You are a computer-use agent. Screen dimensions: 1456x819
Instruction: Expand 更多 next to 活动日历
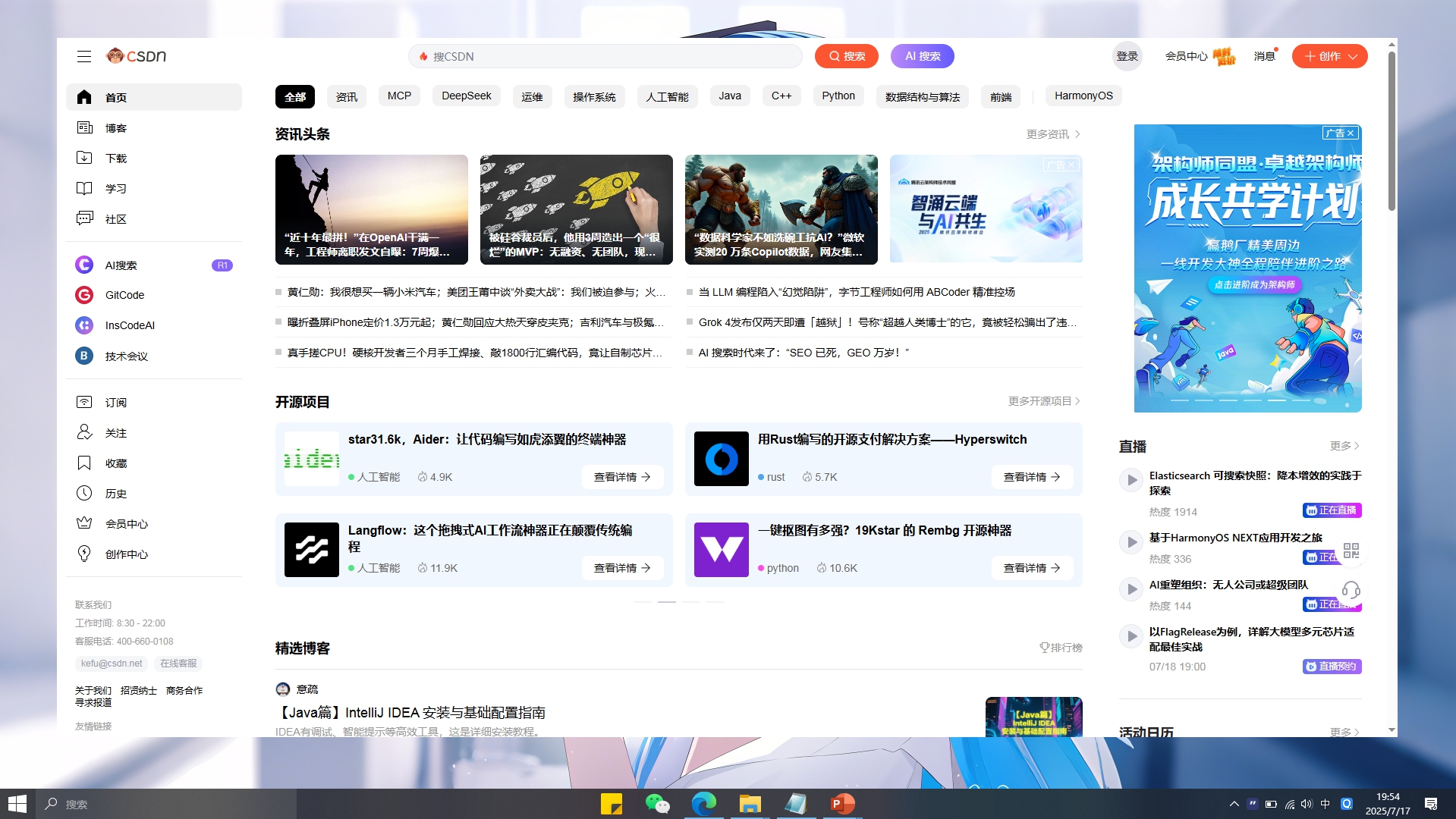[x=1345, y=732]
